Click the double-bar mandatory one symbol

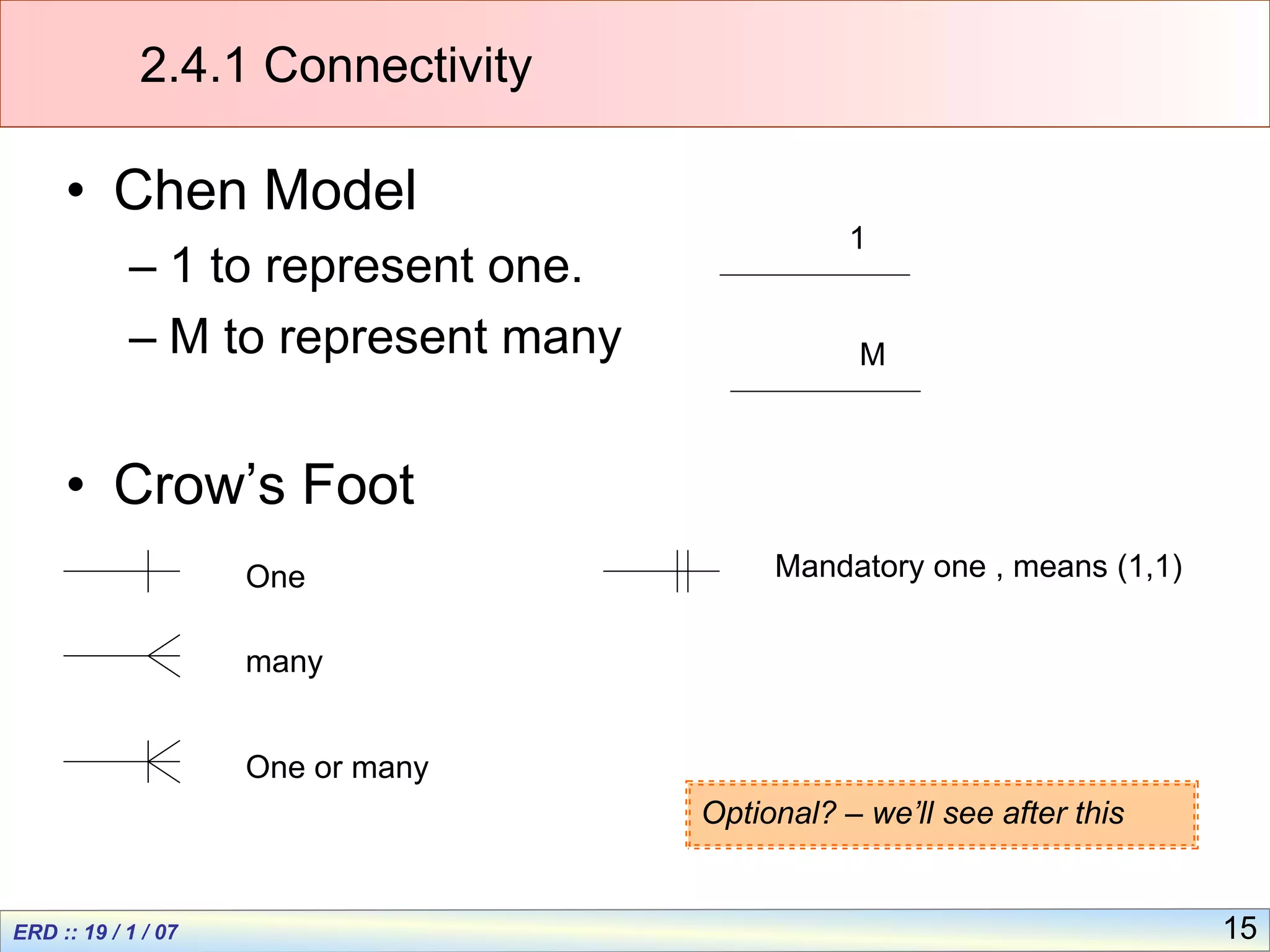pyautogui.click(x=661, y=571)
